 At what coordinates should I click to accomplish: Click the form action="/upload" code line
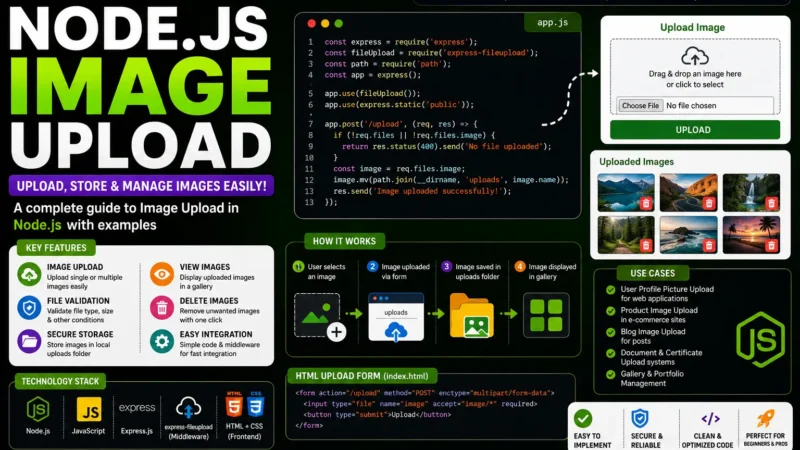coord(424,393)
